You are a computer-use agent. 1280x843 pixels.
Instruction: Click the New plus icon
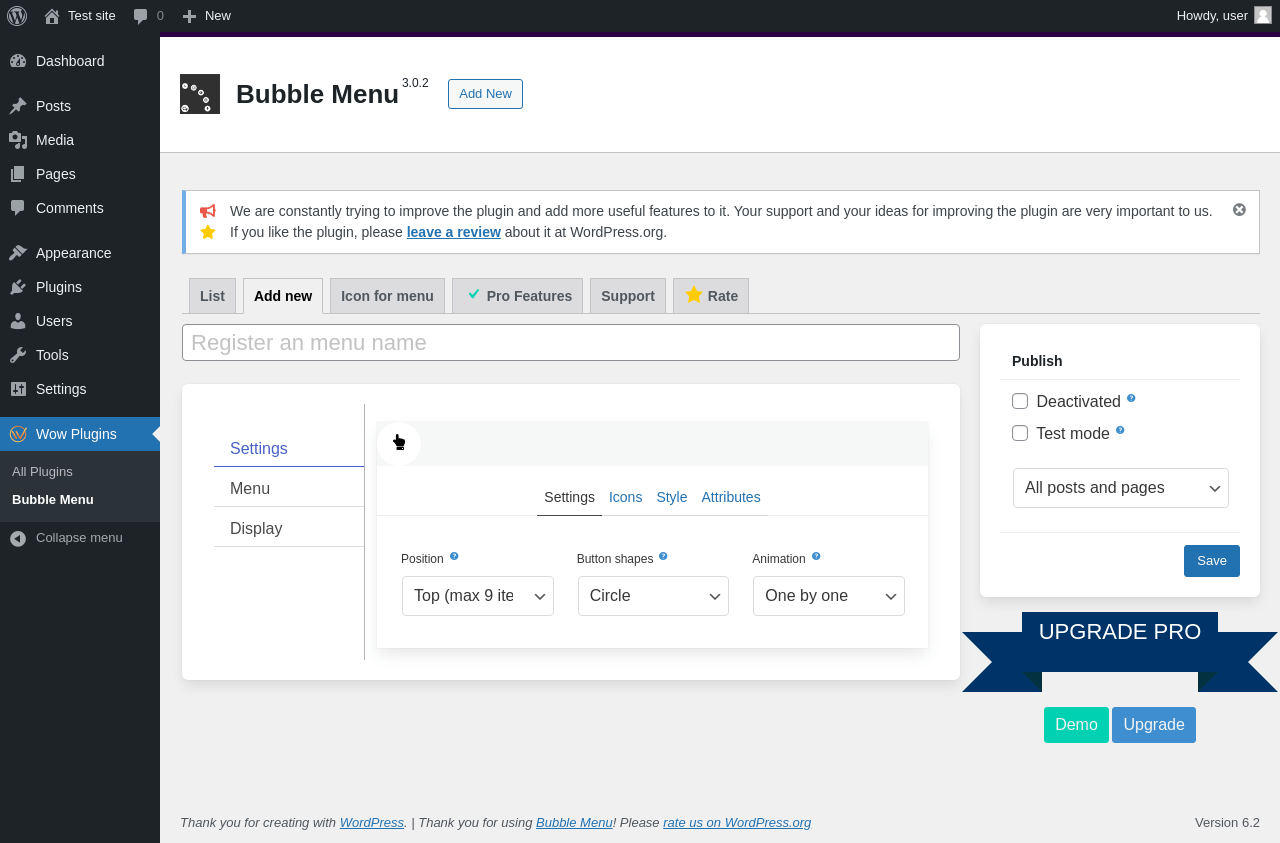[189, 16]
